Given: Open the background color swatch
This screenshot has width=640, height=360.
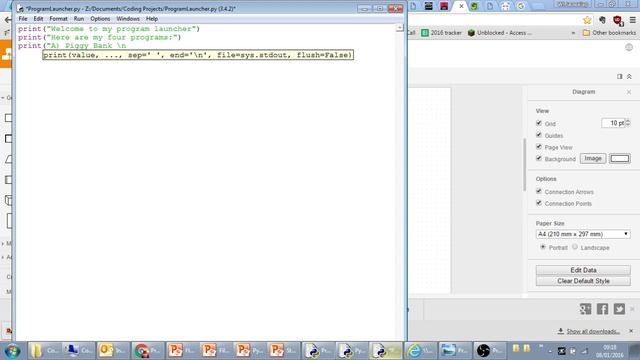Looking at the screenshot, I should (620, 158).
